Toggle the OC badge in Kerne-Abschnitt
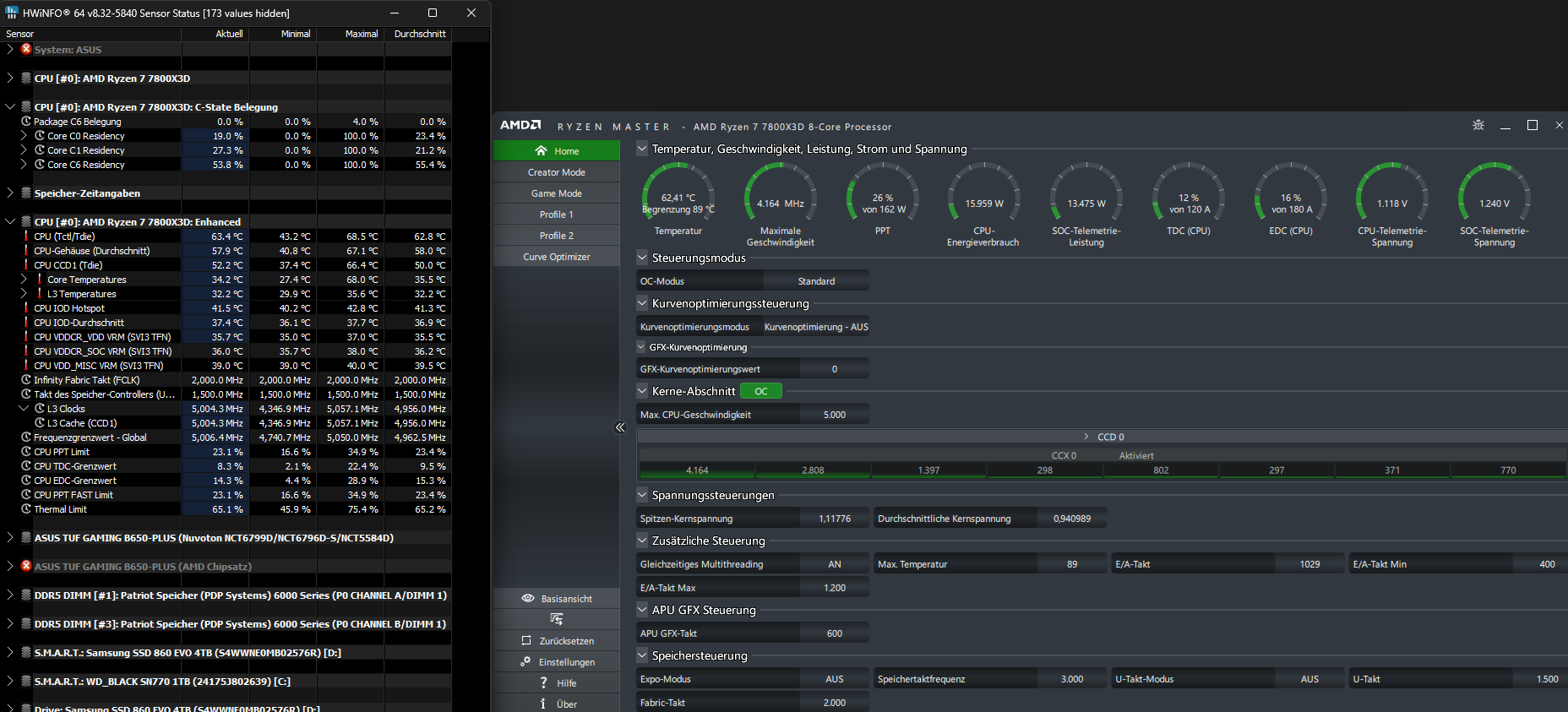The height and width of the screenshot is (712, 1568). [x=761, y=391]
